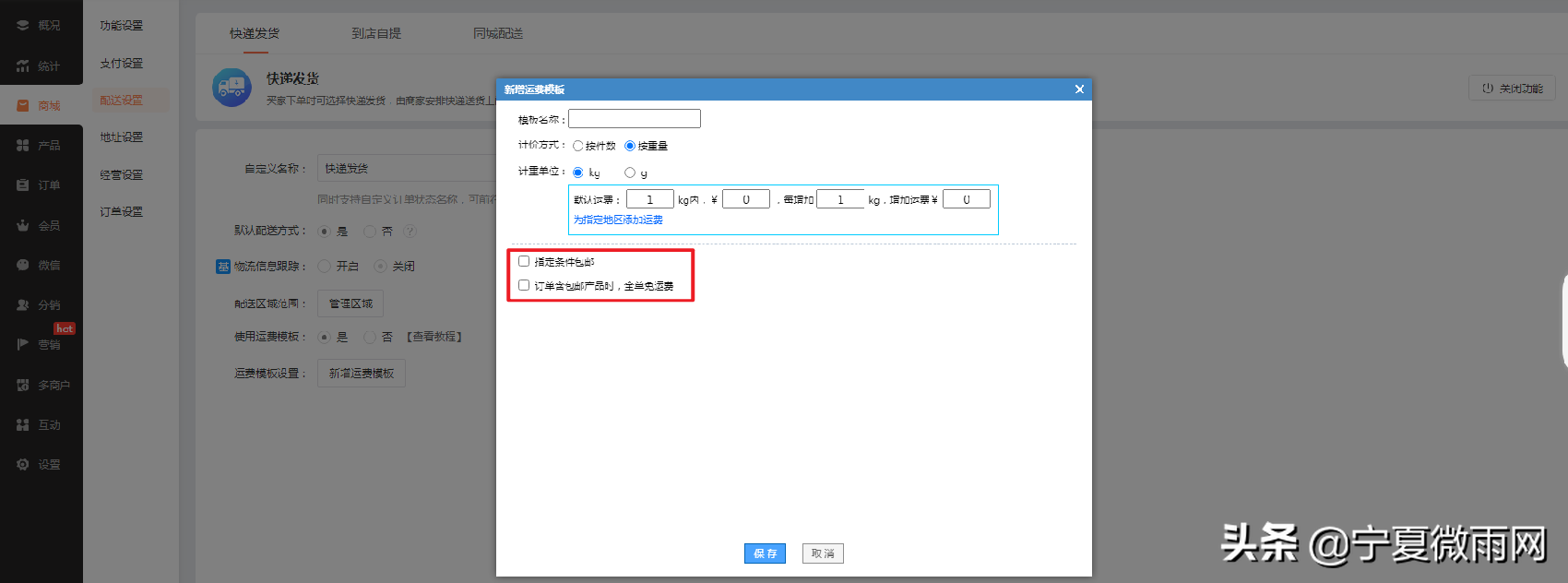Screen dimensions: 1568x583
Task: Click the 新增运费模板 button
Action: pyautogui.click(x=362, y=374)
